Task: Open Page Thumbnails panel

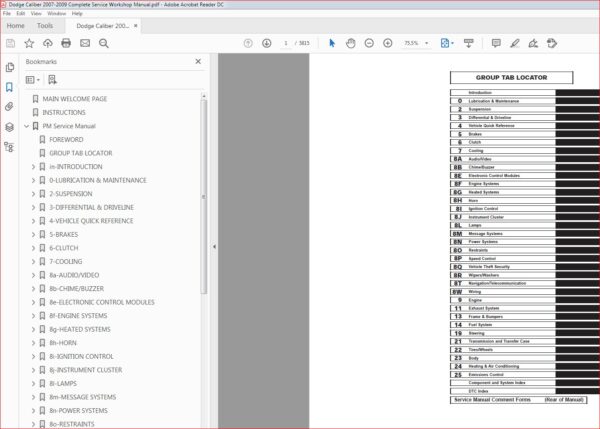Action: [10, 67]
